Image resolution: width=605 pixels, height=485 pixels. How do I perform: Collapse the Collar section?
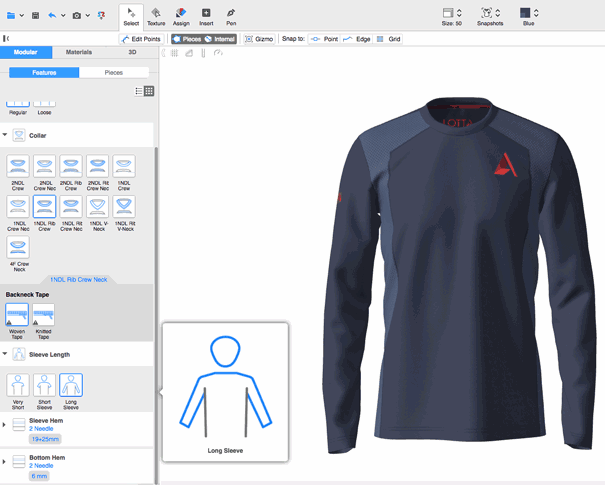(5, 135)
